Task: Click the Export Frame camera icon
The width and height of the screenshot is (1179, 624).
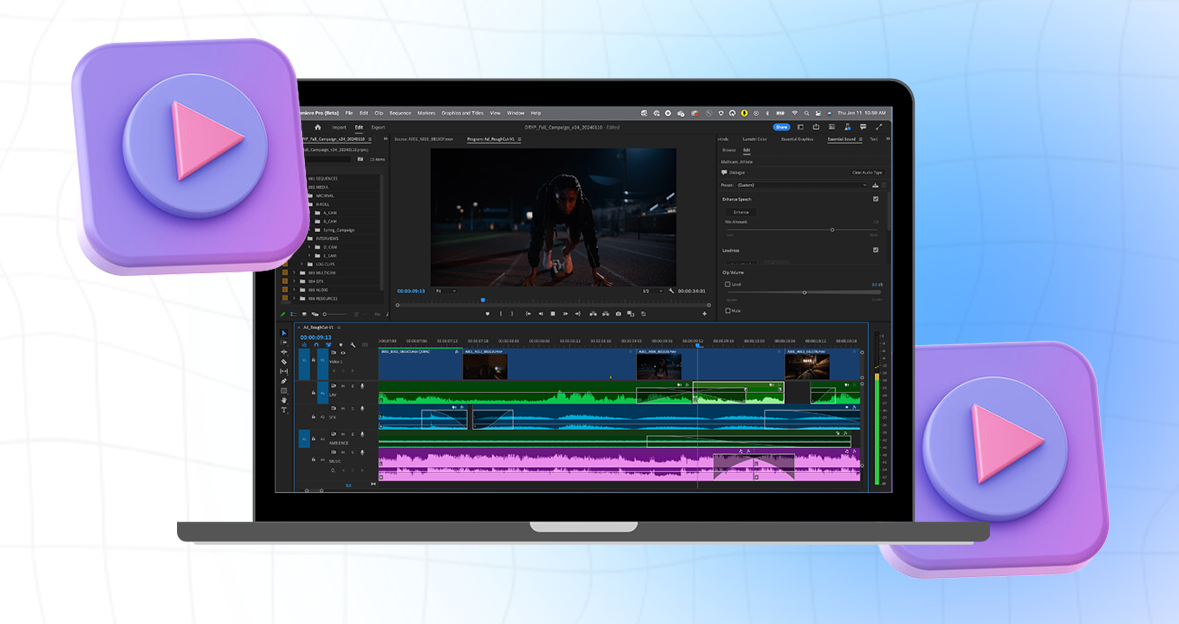Action: click(x=618, y=314)
